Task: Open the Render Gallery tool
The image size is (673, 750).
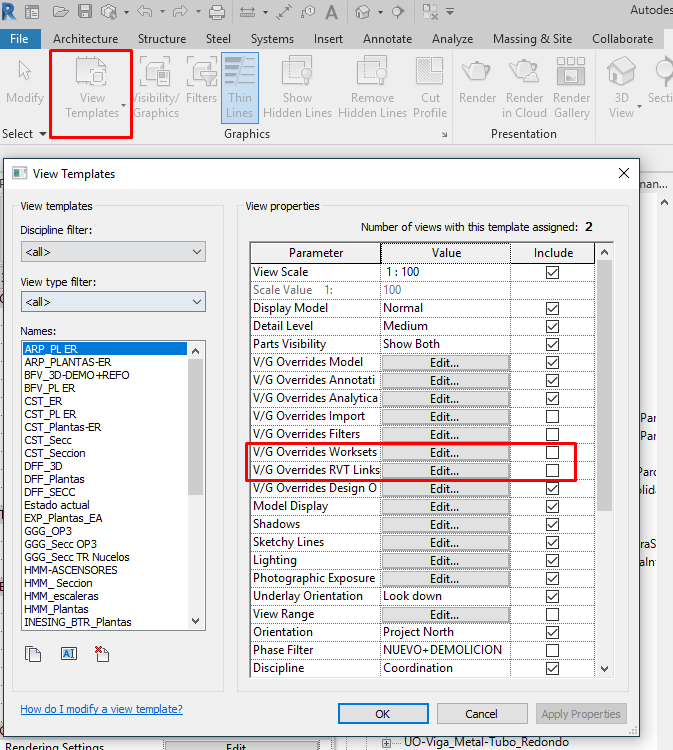Action: (x=572, y=88)
